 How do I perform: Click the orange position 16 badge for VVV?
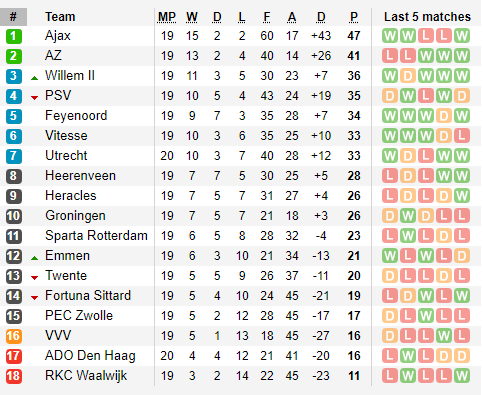click(14, 336)
